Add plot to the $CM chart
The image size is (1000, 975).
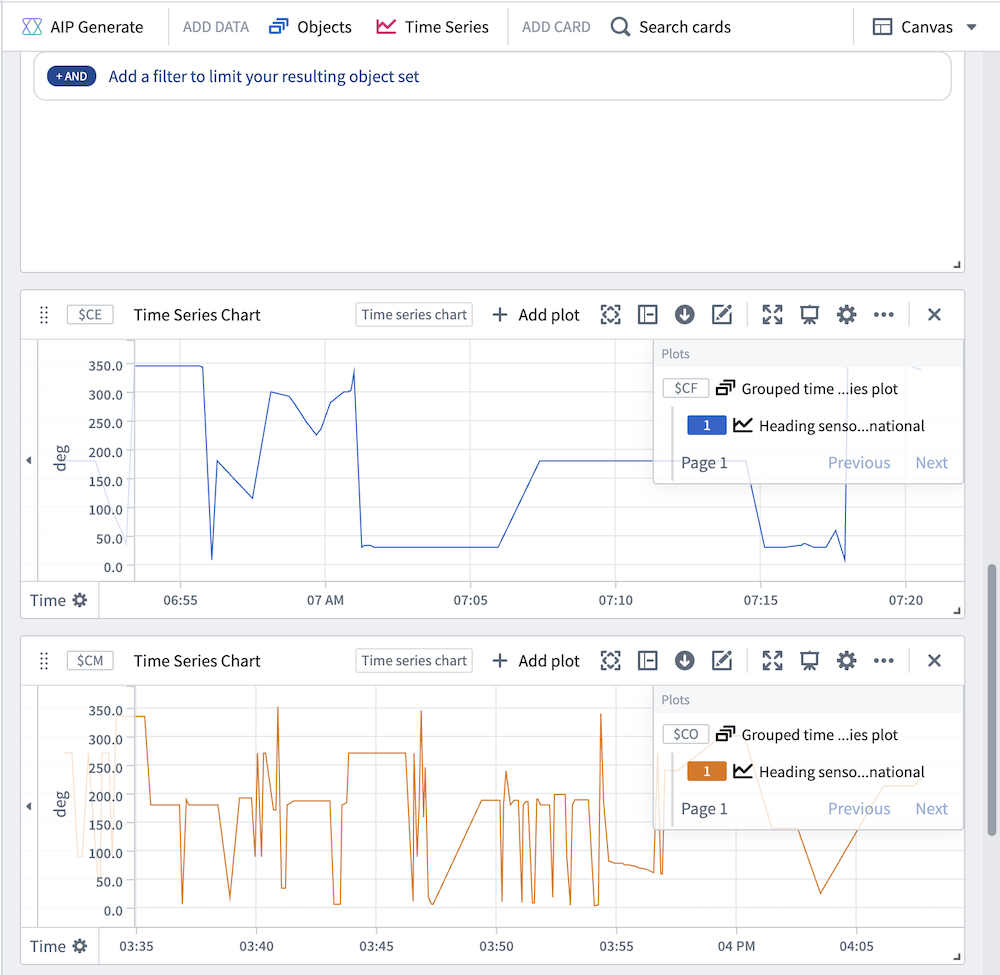536,661
